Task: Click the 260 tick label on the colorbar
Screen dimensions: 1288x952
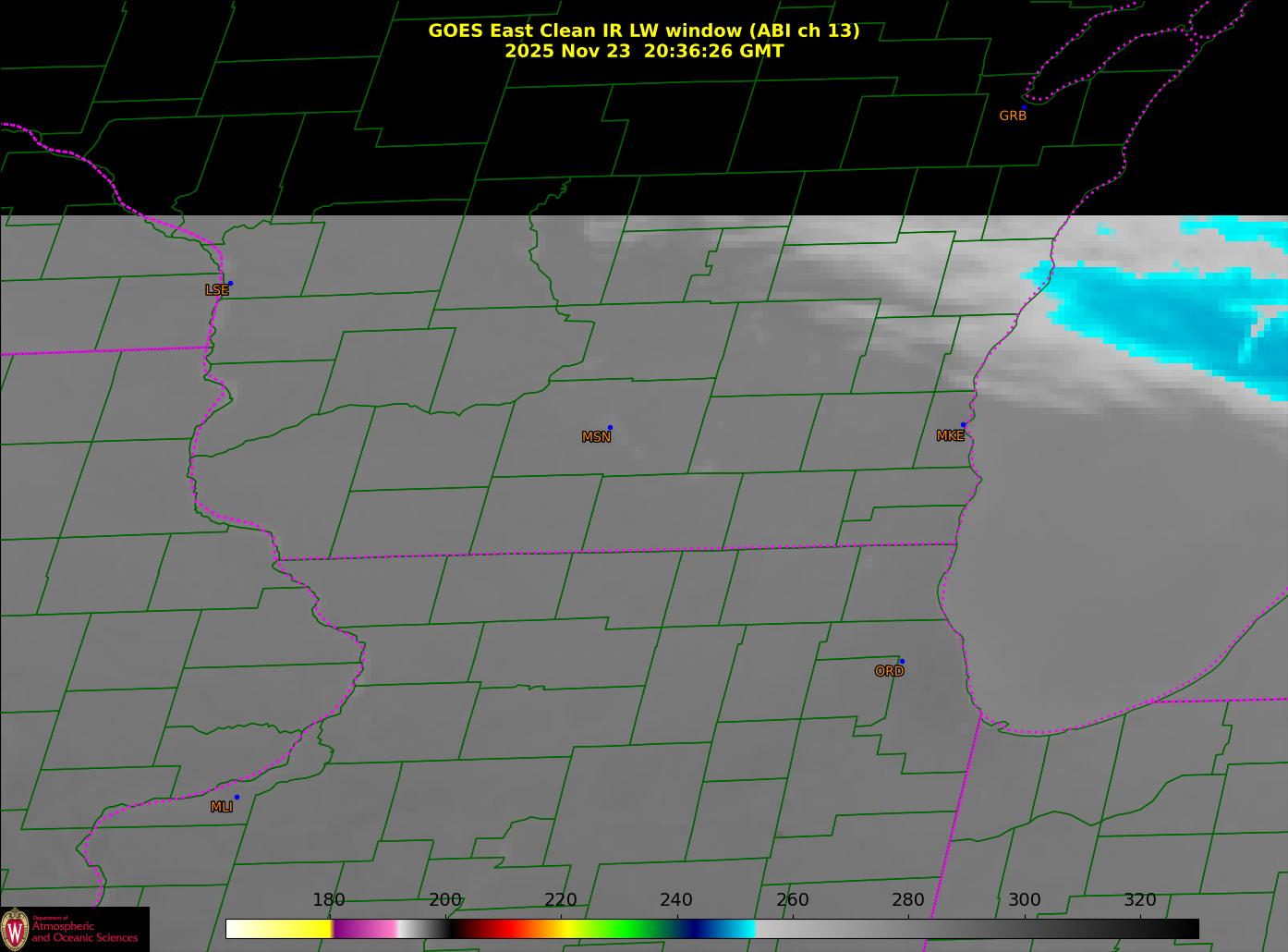Action: click(792, 900)
